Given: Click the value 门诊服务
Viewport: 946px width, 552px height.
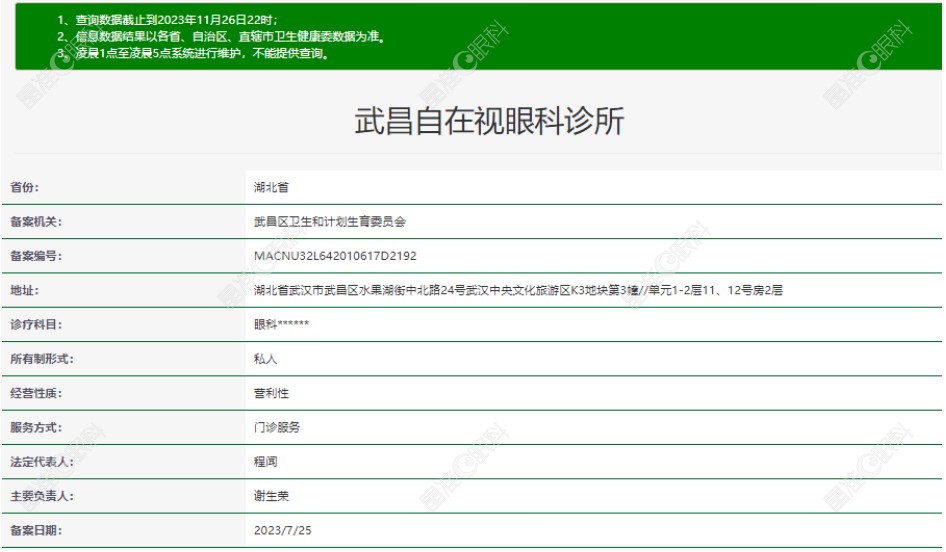Looking at the screenshot, I should click(x=276, y=428).
